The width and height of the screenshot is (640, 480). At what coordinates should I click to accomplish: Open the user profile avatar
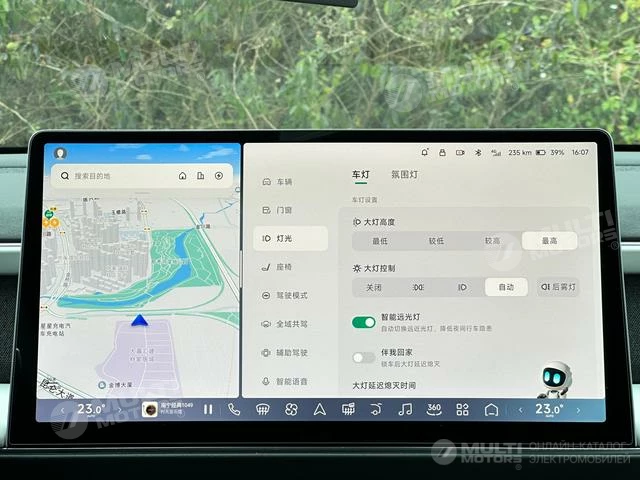coord(60,153)
